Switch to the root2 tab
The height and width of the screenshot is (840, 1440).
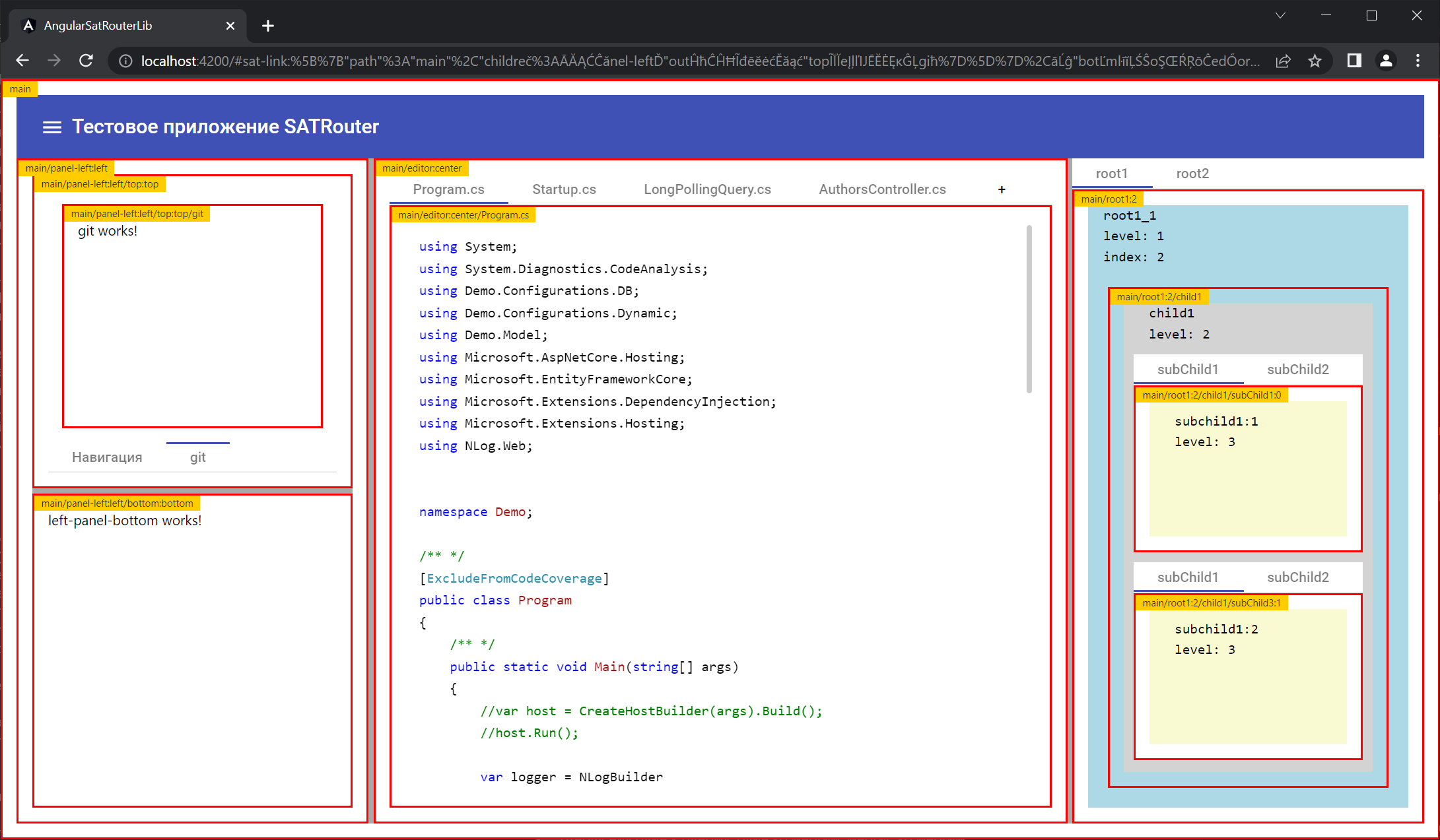coord(1192,174)
